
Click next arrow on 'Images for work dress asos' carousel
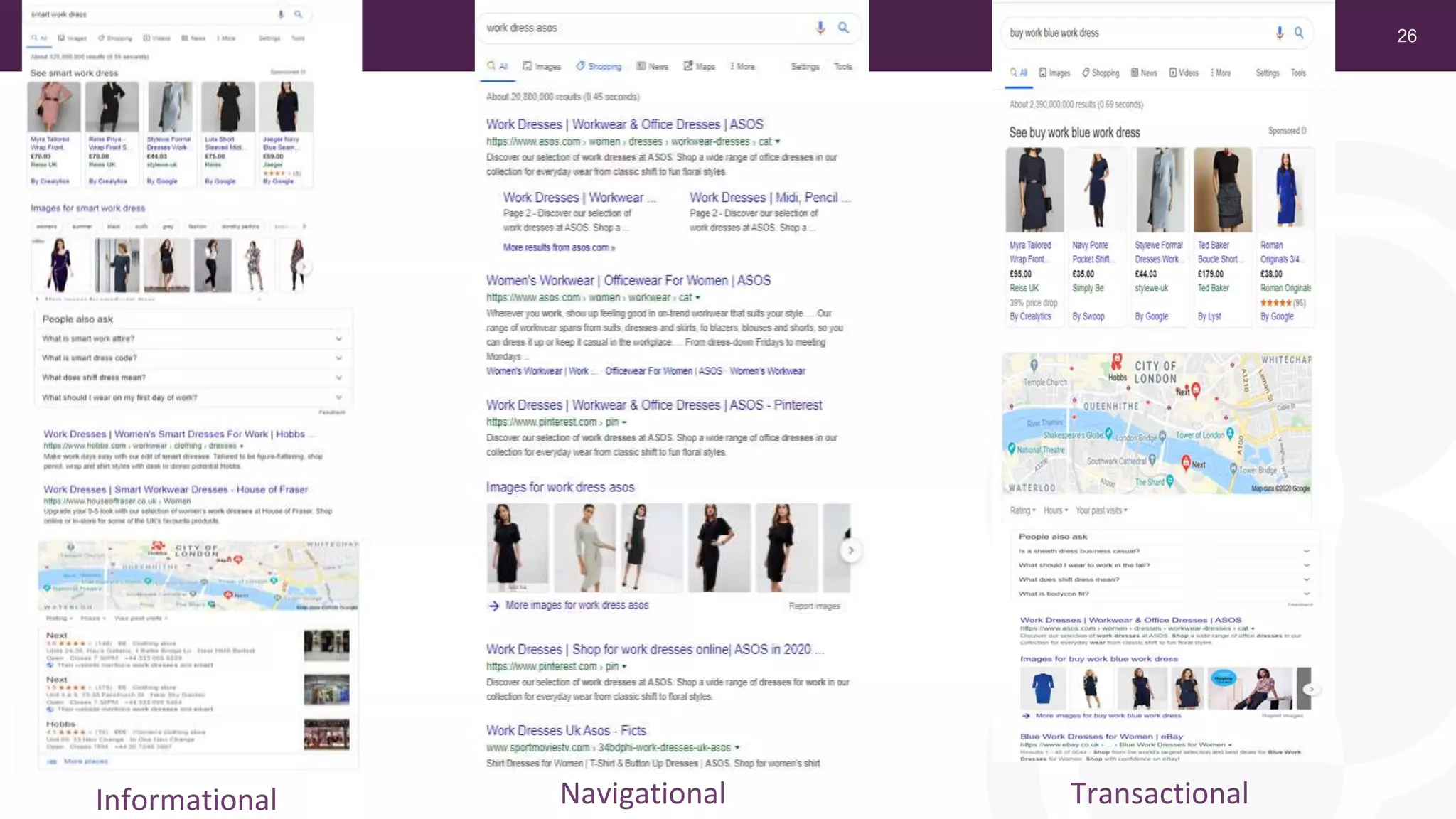(x=850, y=550)
